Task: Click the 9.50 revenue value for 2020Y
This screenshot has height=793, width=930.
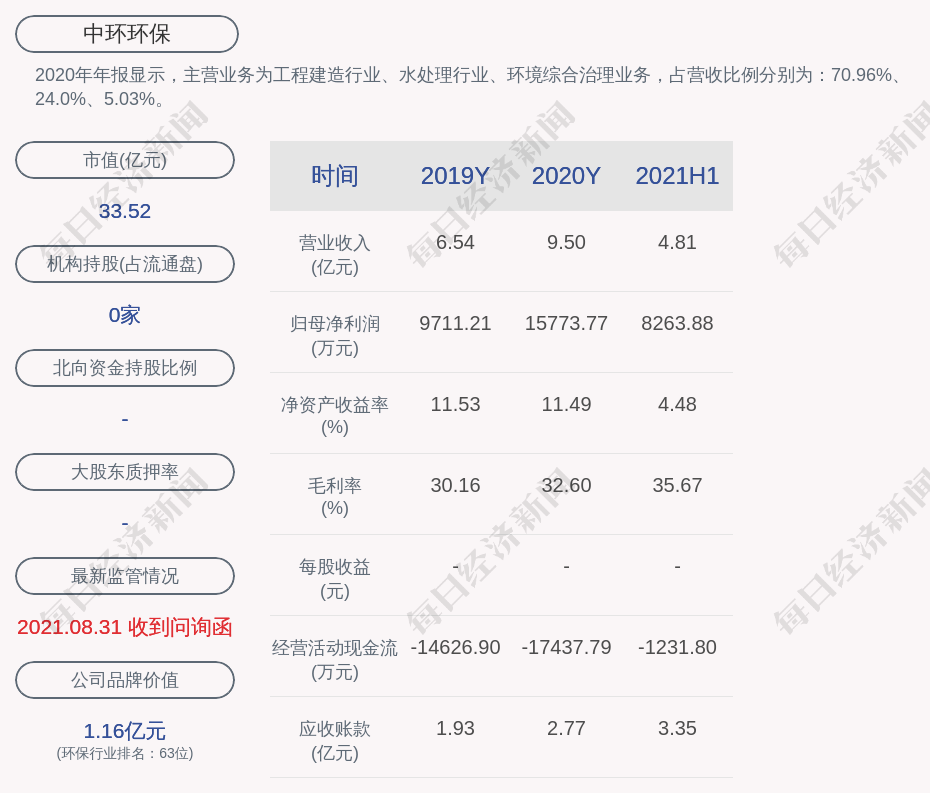Action: (x=566, y=243)
